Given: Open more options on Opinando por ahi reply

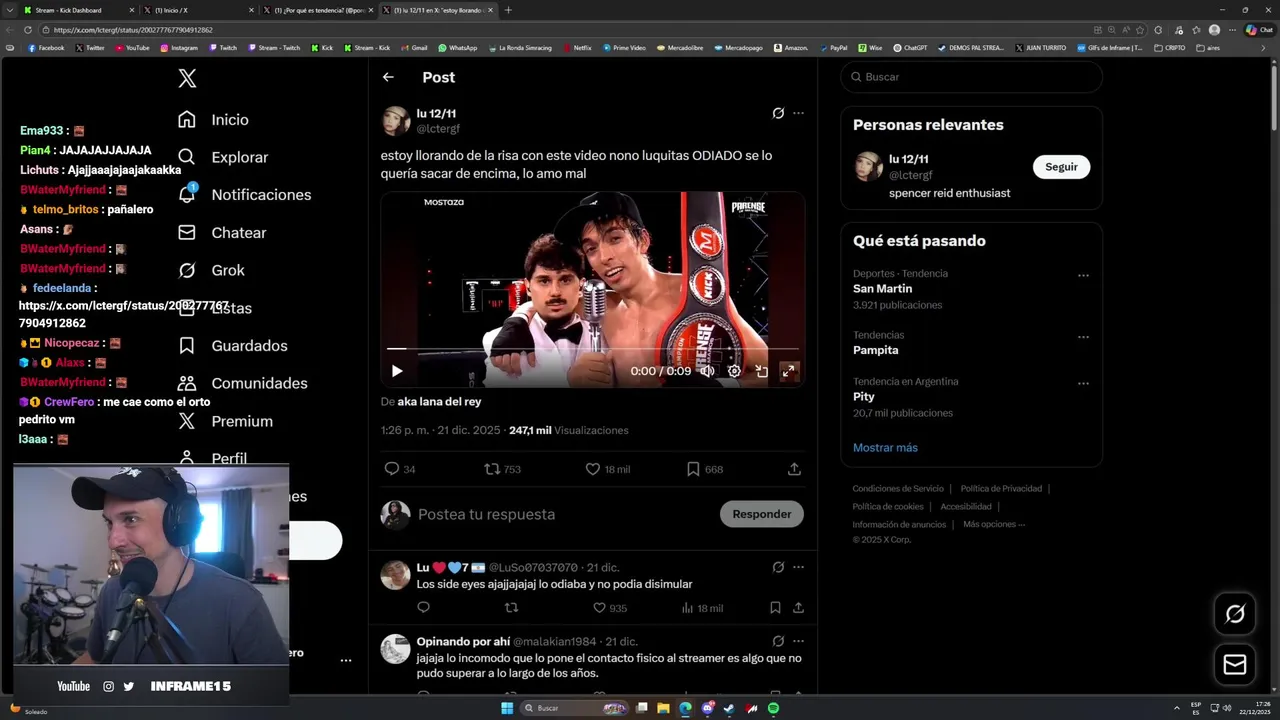Looking at the screenshot, I should (x=798, y=641).
